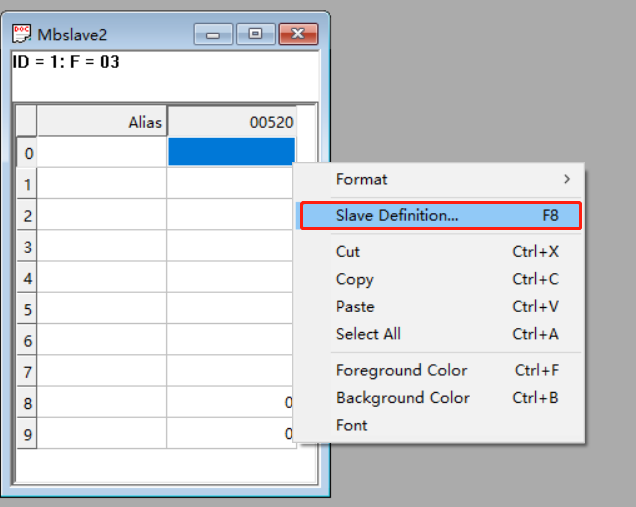Viewport: 636px width, 507px height.
Task: Click the Alias column header
Action: (x=102, y=122)
